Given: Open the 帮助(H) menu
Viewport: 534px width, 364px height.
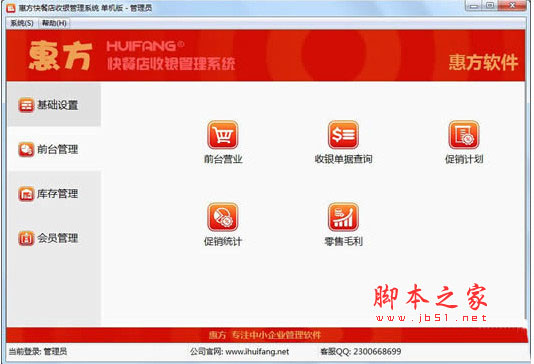Looking at the screenshot, I should [x=54, y=23].
